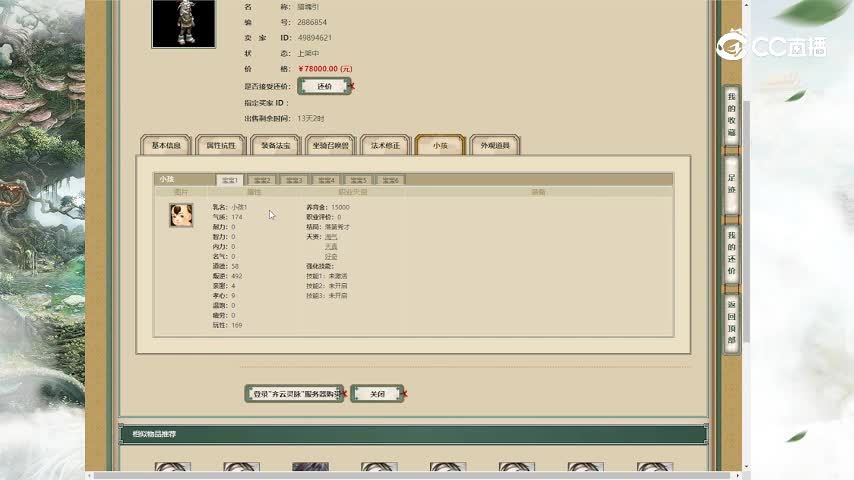
Task: Click the character sprite image at top
Action: pos(183,23)
